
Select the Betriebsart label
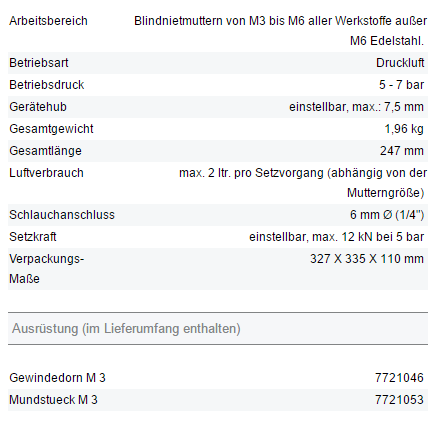pyautogui.click(x=39, y=63)
